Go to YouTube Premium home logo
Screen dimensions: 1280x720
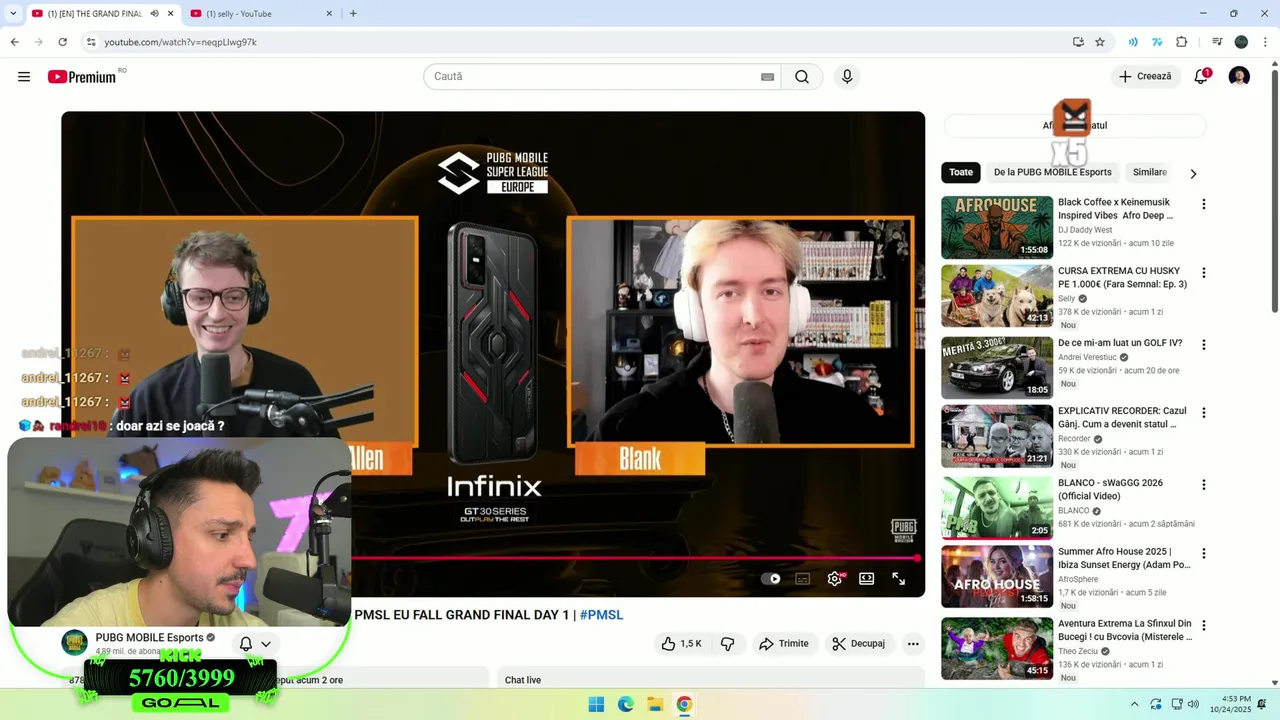82,77
